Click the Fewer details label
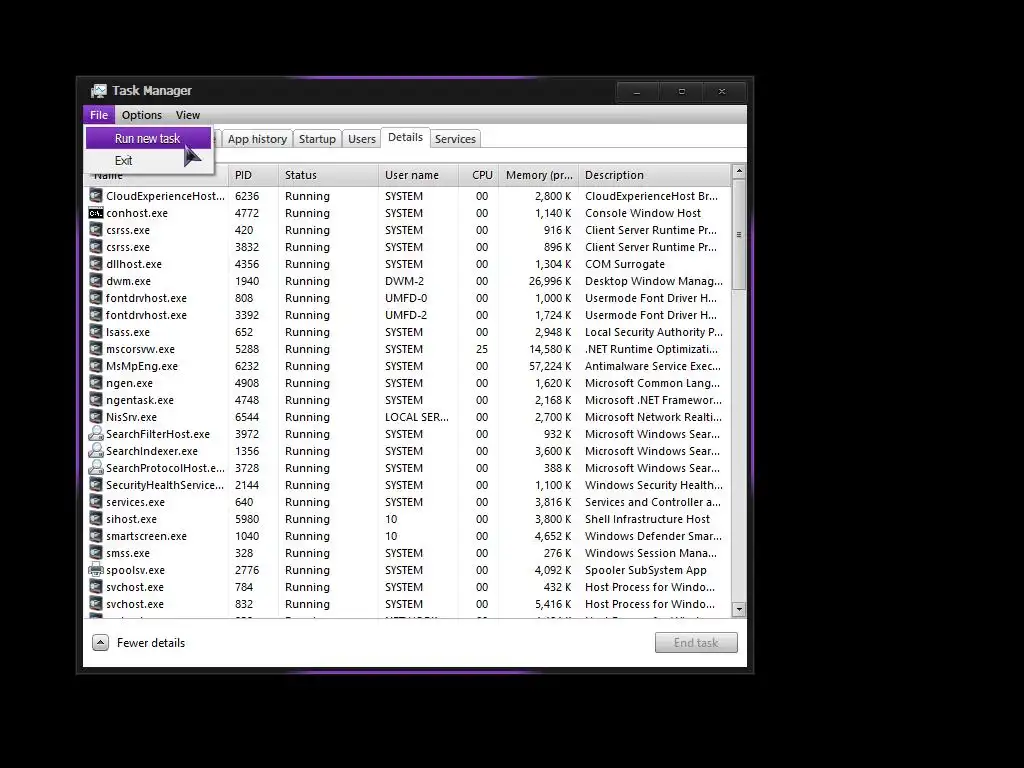The height and width of the screenshot is (768, 1024). (x=151, y=643)
